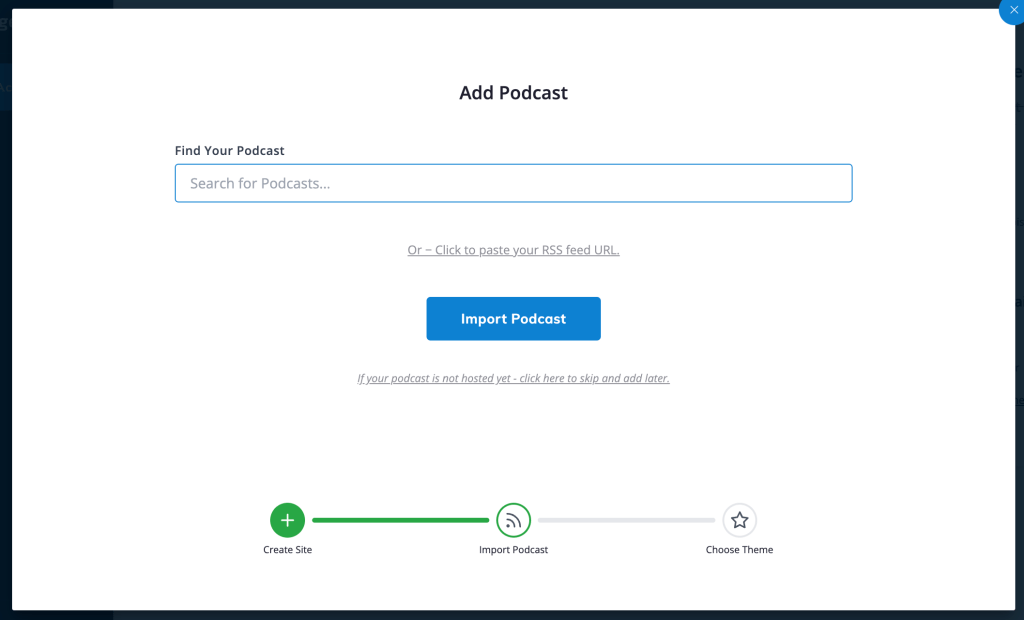Click the Create Site step label
This screenshot has height=620, width=1024.
(287, 549)
